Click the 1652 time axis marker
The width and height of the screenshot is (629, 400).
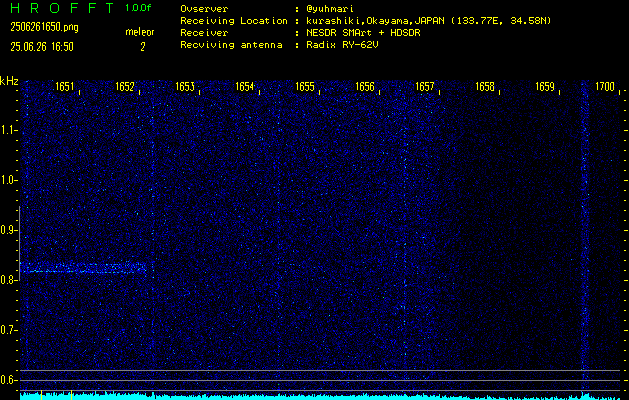click(x=125, y=86)
